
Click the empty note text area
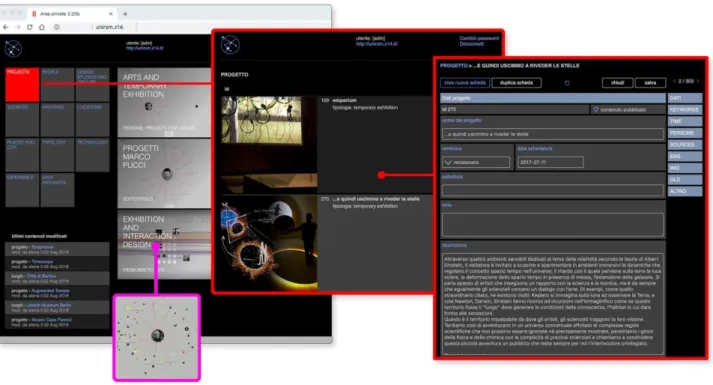(552, 225)
